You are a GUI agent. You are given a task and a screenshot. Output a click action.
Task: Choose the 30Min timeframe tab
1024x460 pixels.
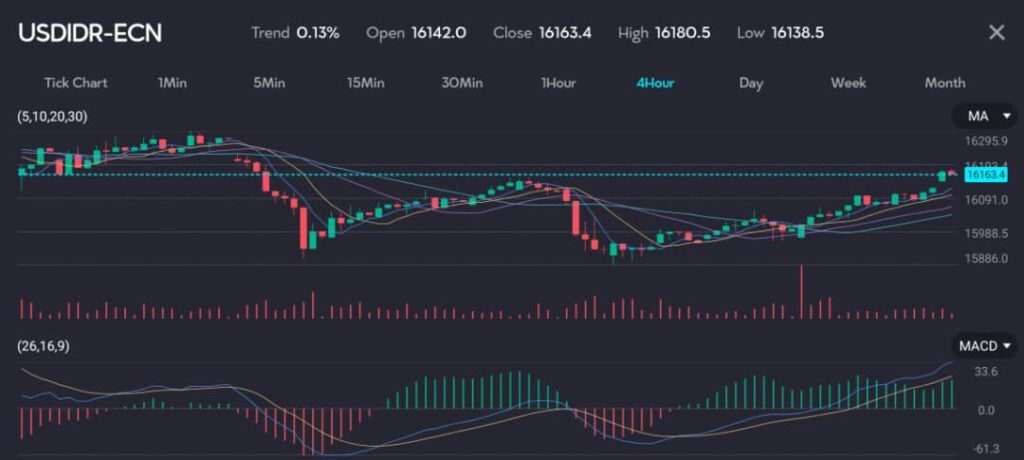coord(462,83)
